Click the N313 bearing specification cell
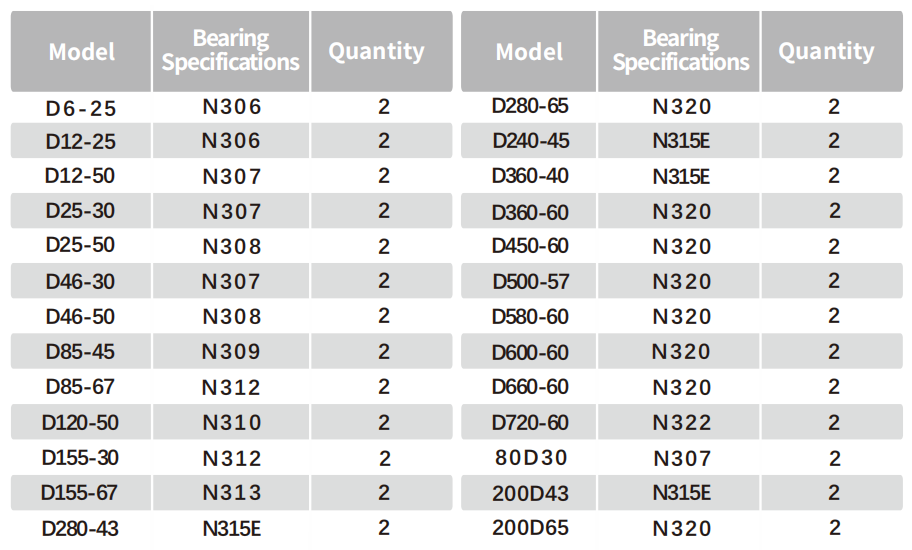 231,493
